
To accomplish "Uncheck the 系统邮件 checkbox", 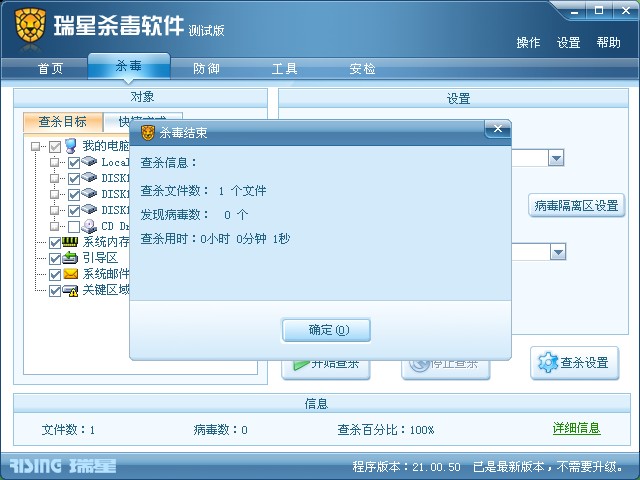I will pyautogui.click(x=55, y=275).
